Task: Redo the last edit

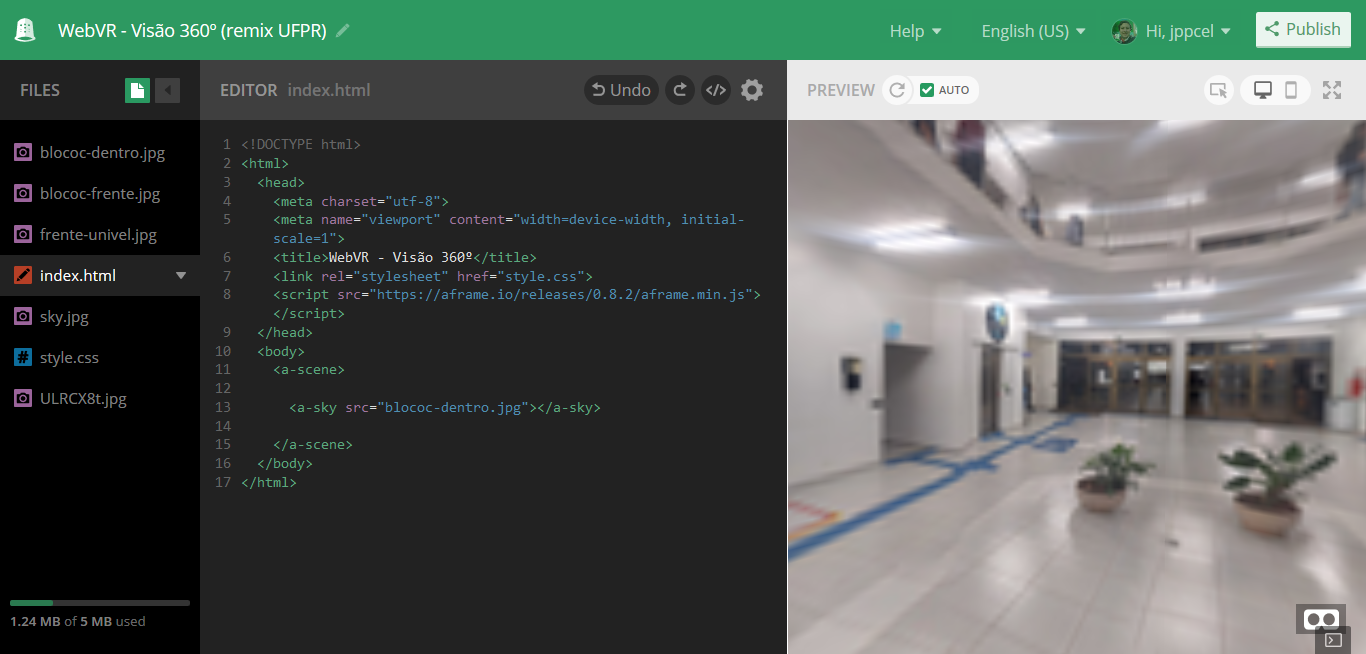Action: pyautogui.click(x=679, y=90)
